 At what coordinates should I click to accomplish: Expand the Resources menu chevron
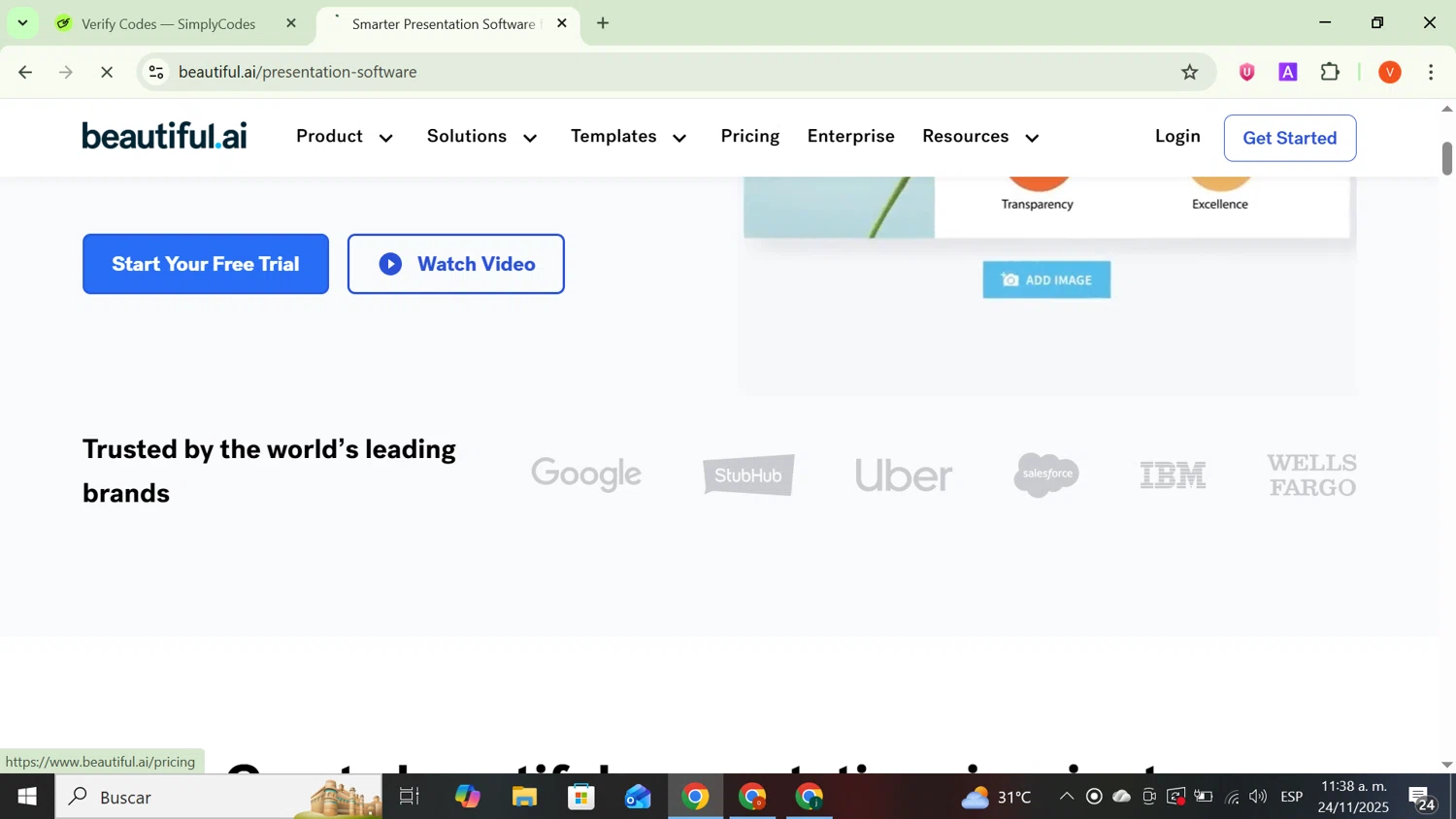pyautogui.click(x=1033, y=139)
